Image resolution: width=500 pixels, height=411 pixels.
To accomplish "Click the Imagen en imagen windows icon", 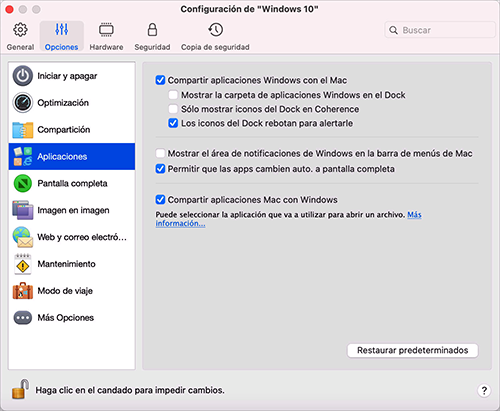I will [x=23, y=210].
